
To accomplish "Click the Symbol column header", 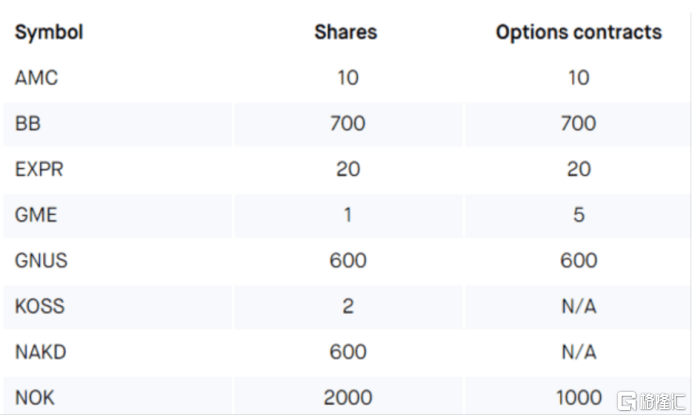I will pyautogui.click(x=49, y=32).
